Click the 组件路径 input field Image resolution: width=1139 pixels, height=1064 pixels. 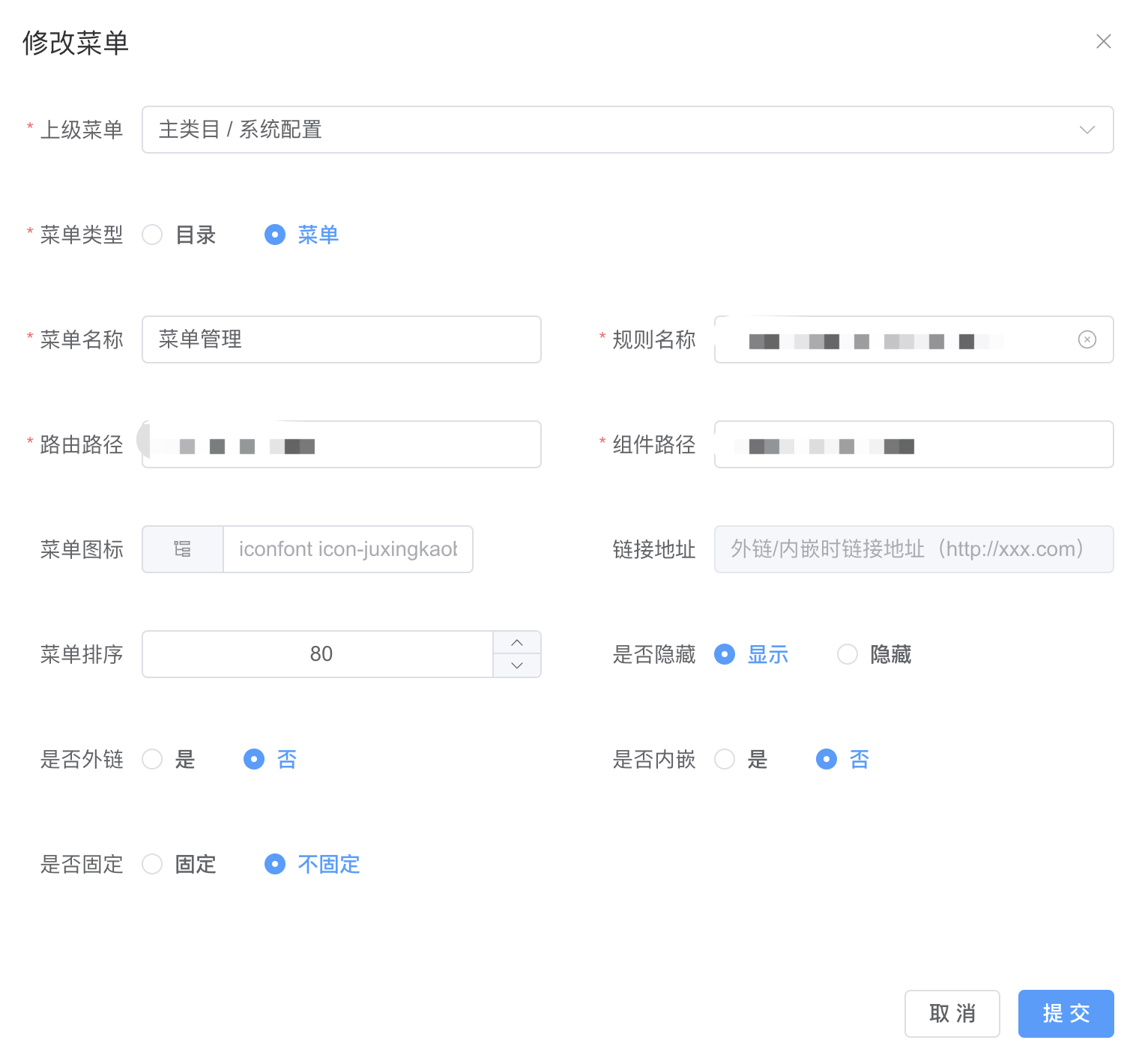(913, 444)
